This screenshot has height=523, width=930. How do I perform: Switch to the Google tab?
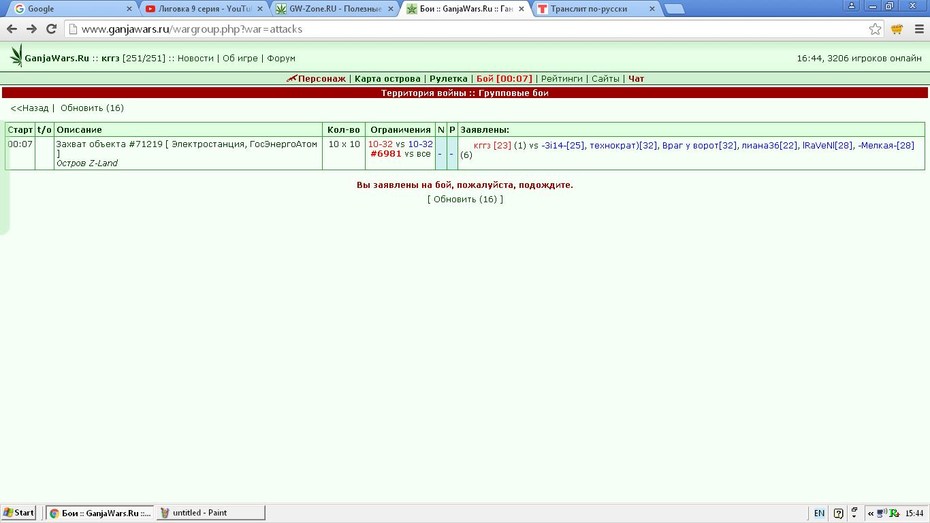tap(71, 9)
